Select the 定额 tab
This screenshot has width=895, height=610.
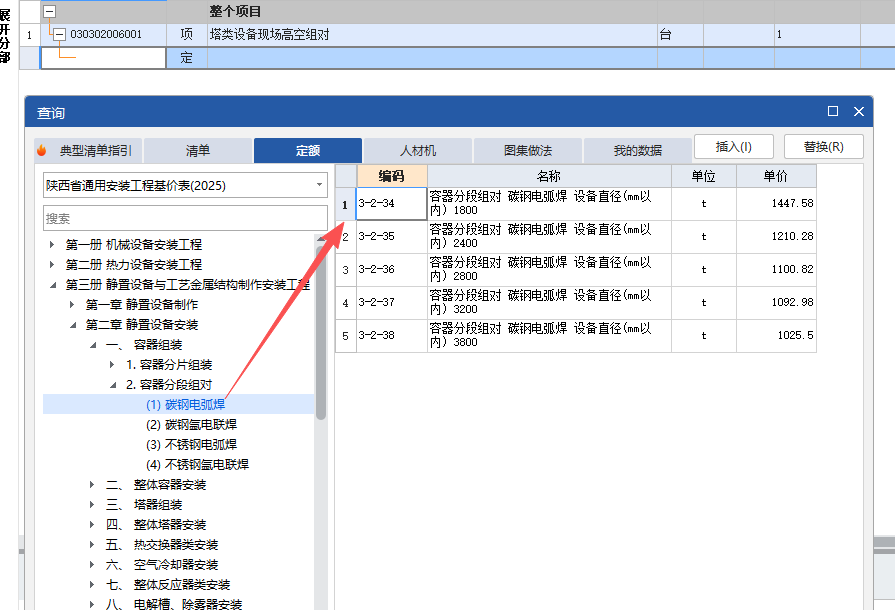tap(308, 151)
